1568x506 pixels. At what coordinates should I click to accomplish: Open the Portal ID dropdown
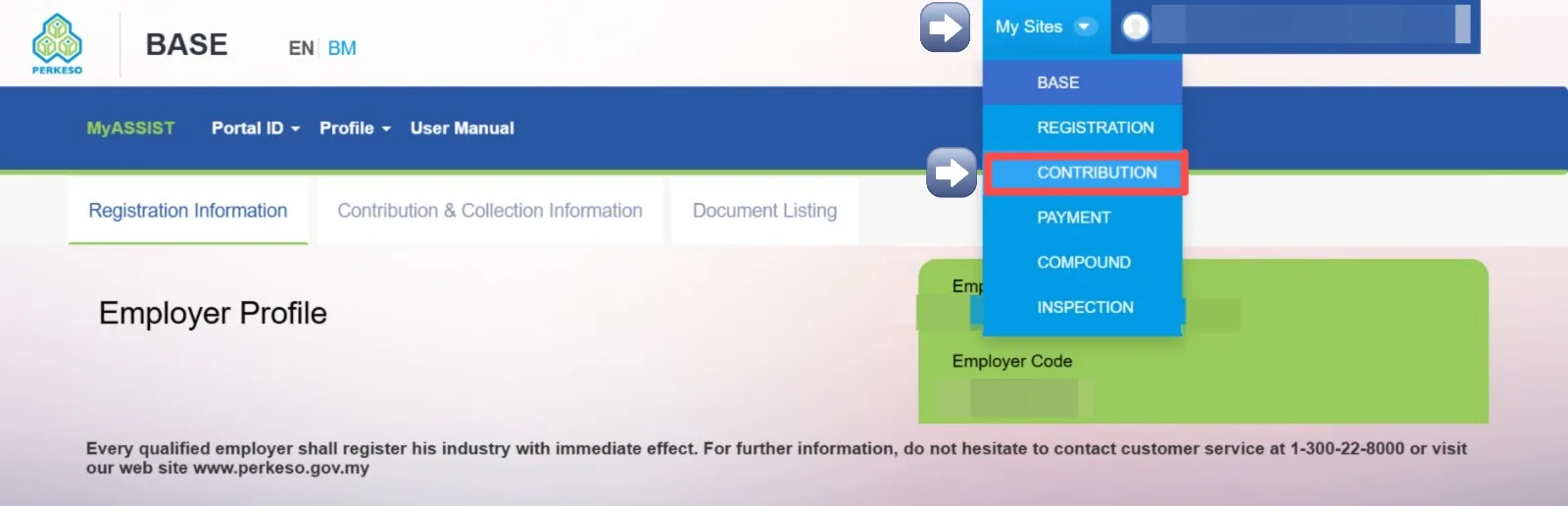pyautogui.click(x=256, y=128)
